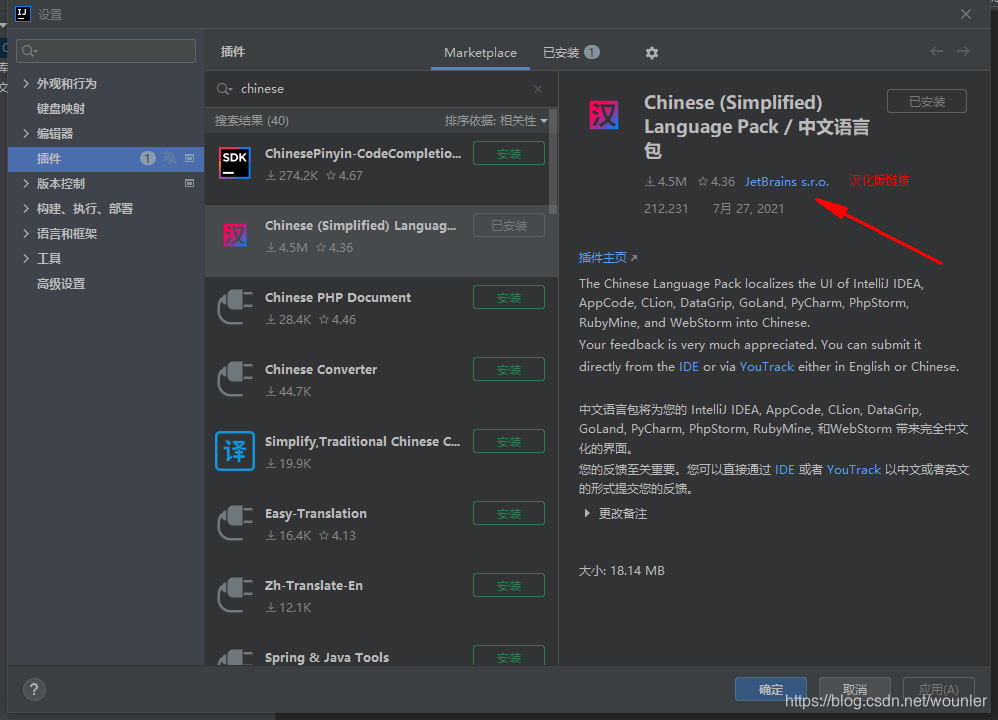Select 键盘映射 in the settings tree
The height and width of the screenshot is (720, 998).
(x=61, y=108)
